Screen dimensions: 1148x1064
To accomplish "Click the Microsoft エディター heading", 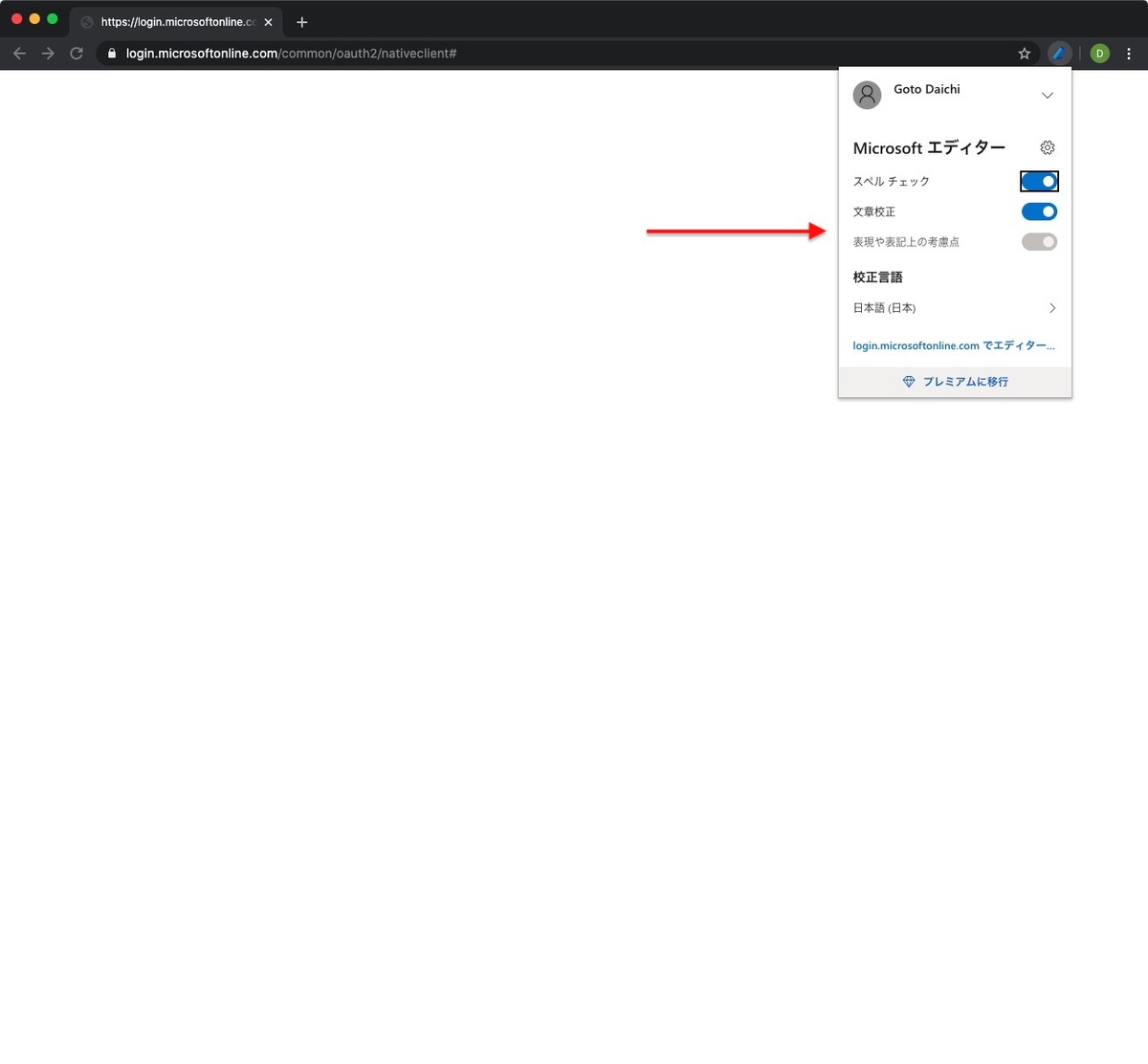I will point(929,147).
